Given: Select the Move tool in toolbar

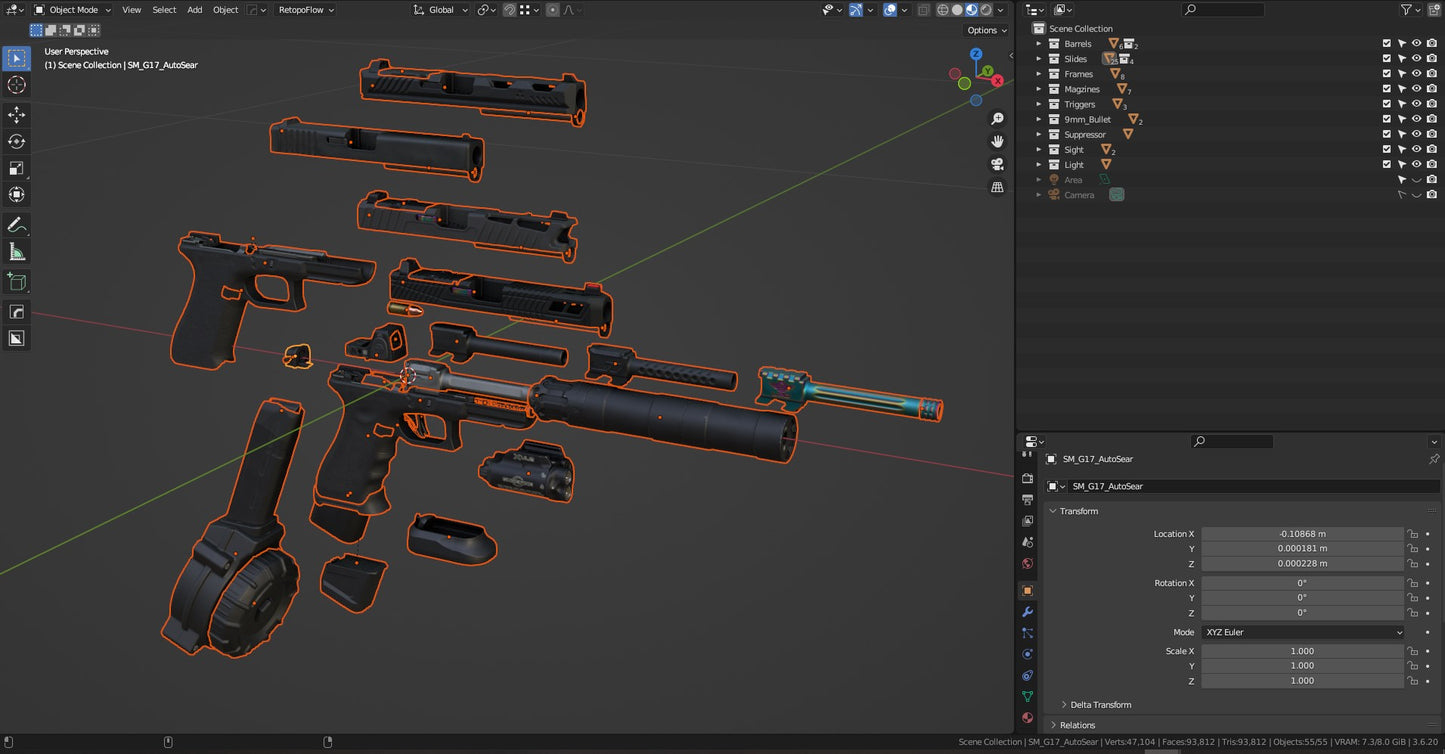Looking at the screenshot, I should [16, 115].
